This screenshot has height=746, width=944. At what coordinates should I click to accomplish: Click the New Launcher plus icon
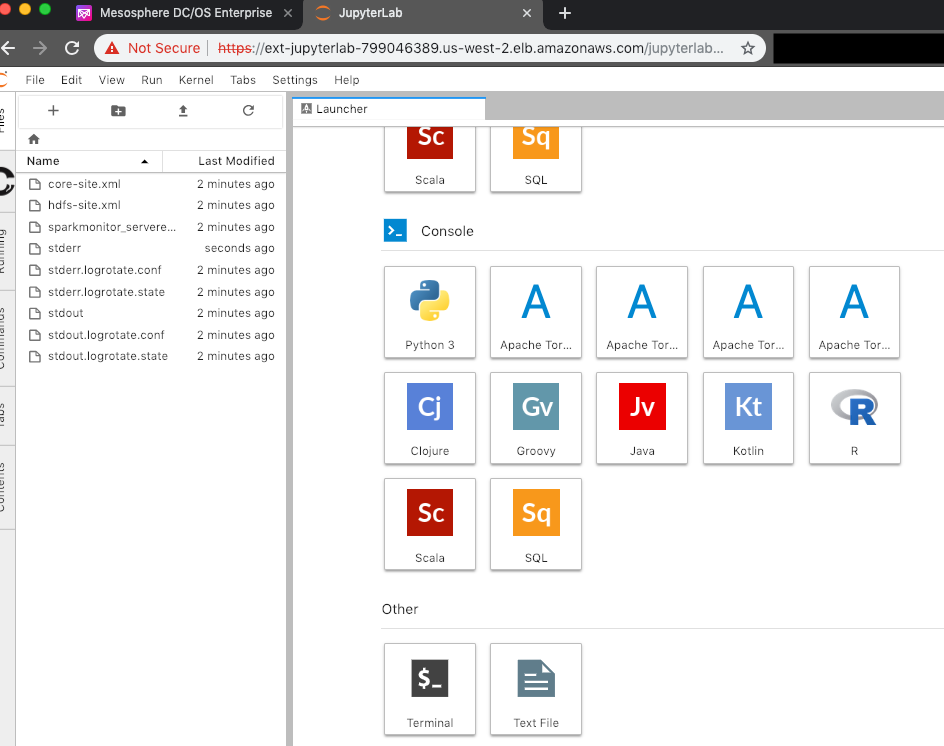(53, 111)
